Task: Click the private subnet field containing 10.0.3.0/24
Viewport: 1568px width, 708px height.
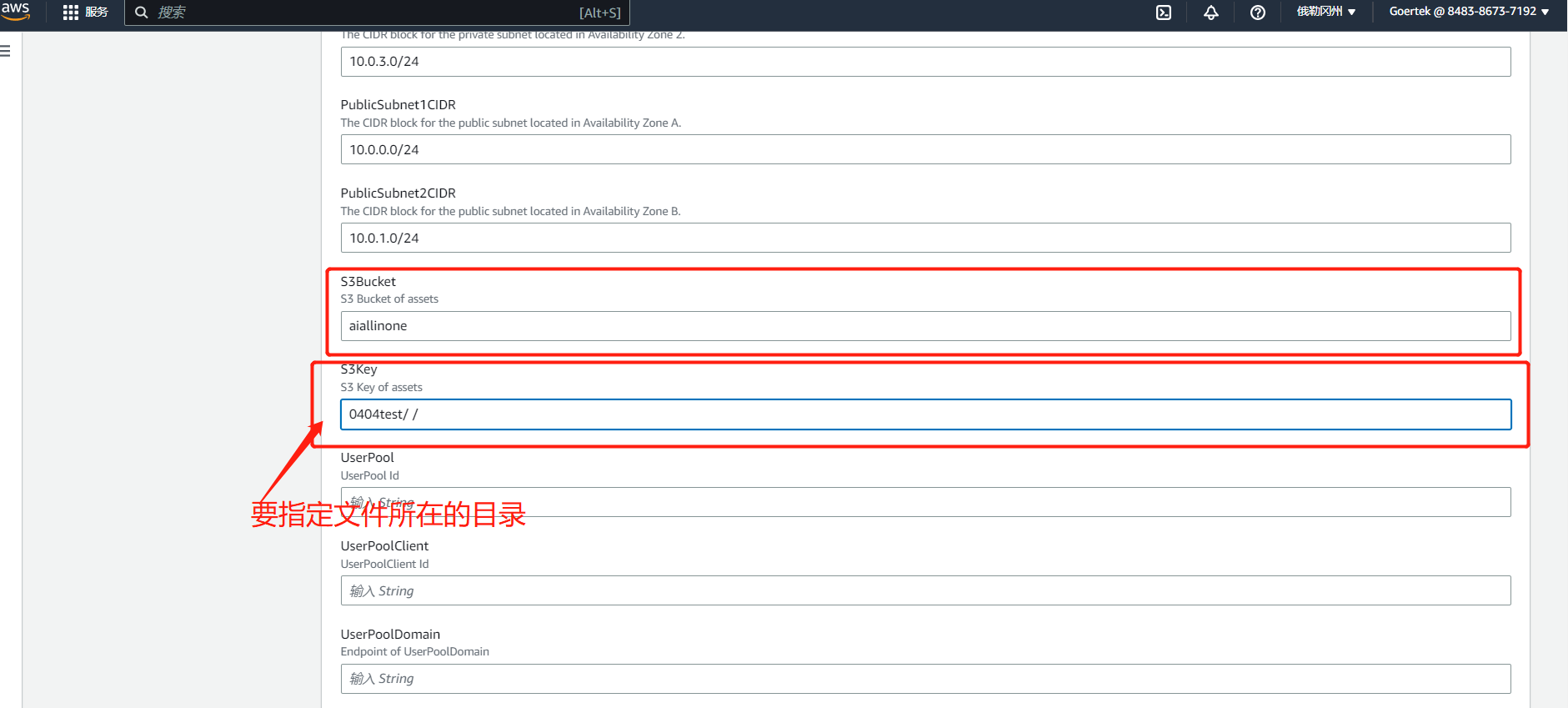Action: coord(925,62)
